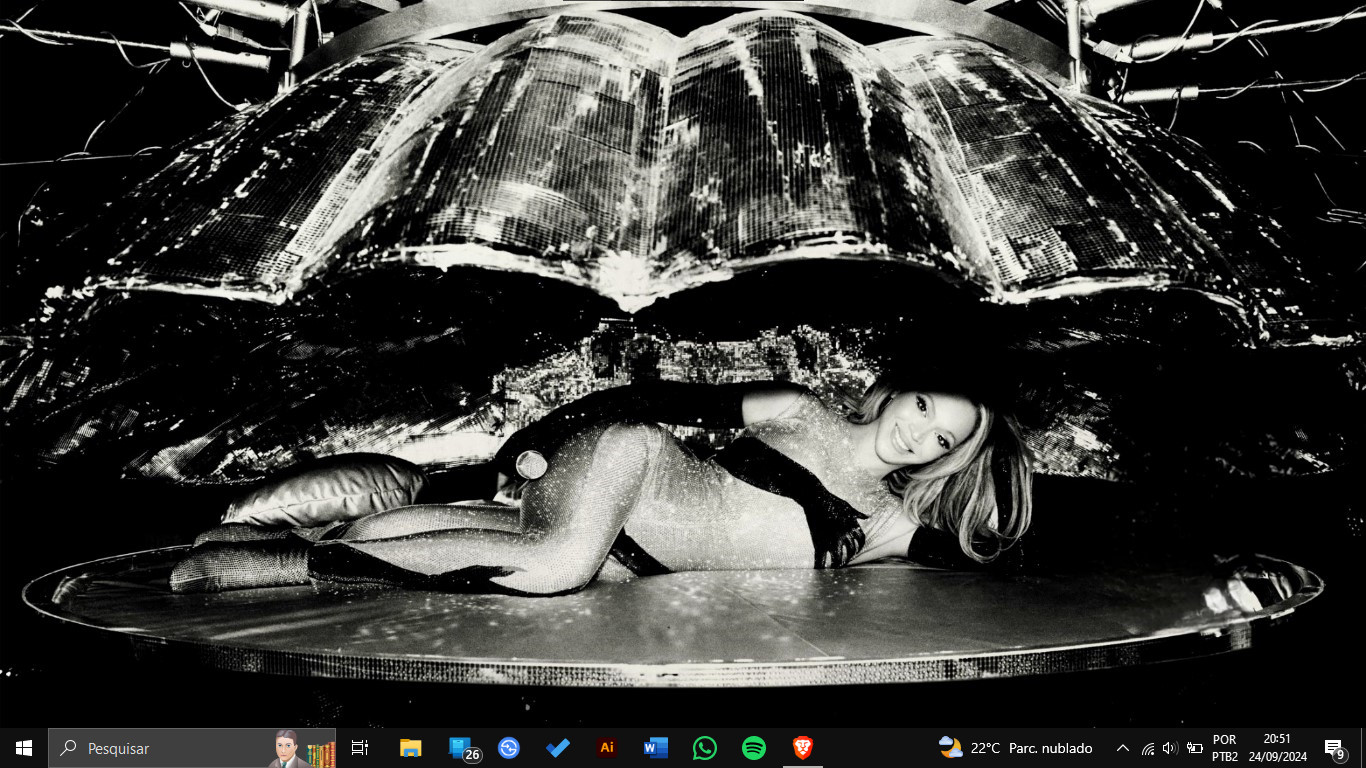Image resolution: width=1366 pixels, height=768 pixels.
Task: Open the blue circular sync app icon
Action: click(x=509, y=748)
